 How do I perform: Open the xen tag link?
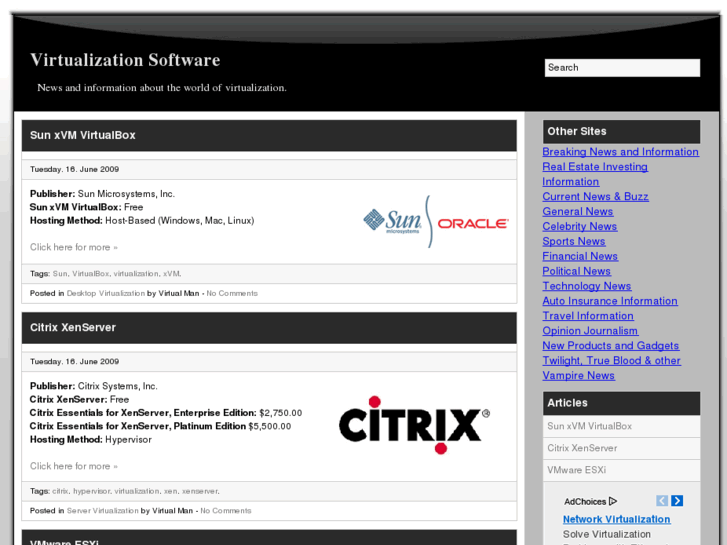(170, 491)
